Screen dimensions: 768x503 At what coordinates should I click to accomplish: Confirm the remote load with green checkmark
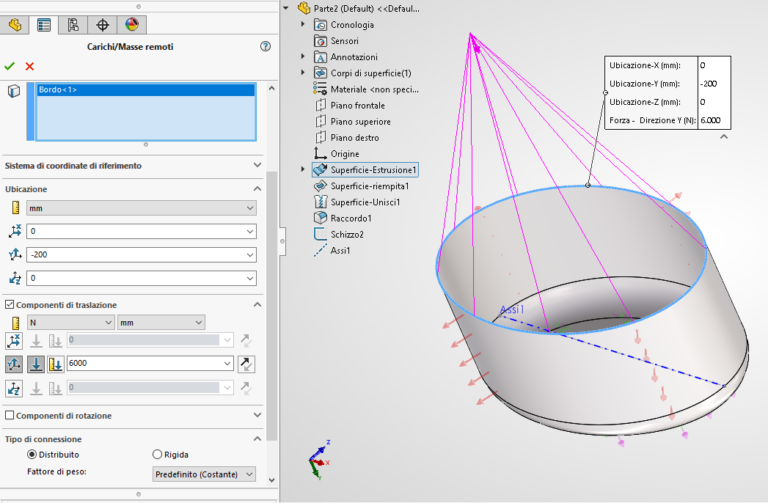point(9,66)
